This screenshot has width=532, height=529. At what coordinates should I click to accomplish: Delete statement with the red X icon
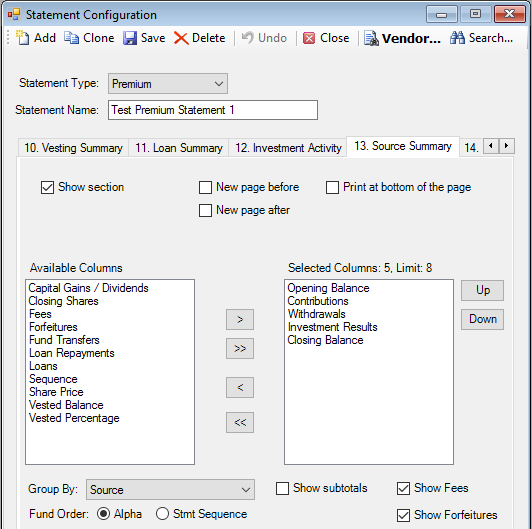click(x=181, y=38)
